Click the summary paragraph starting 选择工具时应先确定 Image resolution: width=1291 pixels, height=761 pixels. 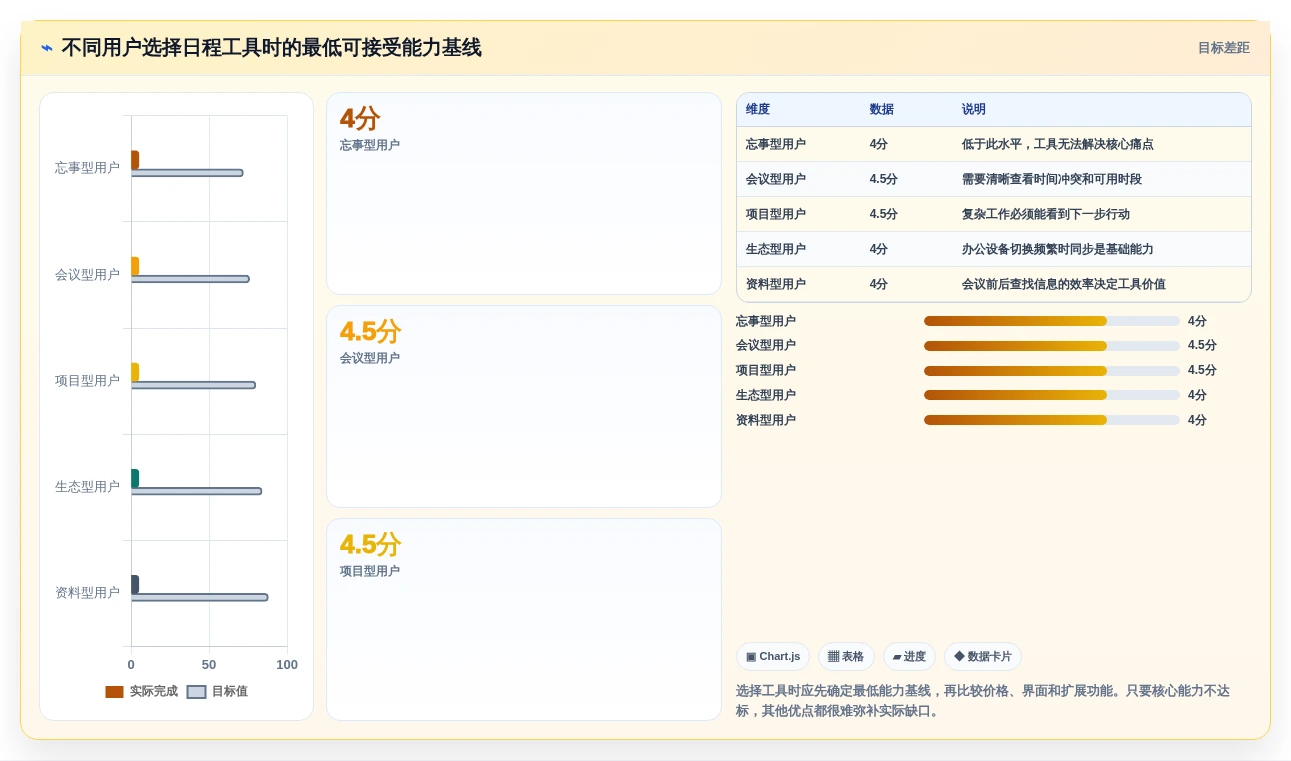983,701
